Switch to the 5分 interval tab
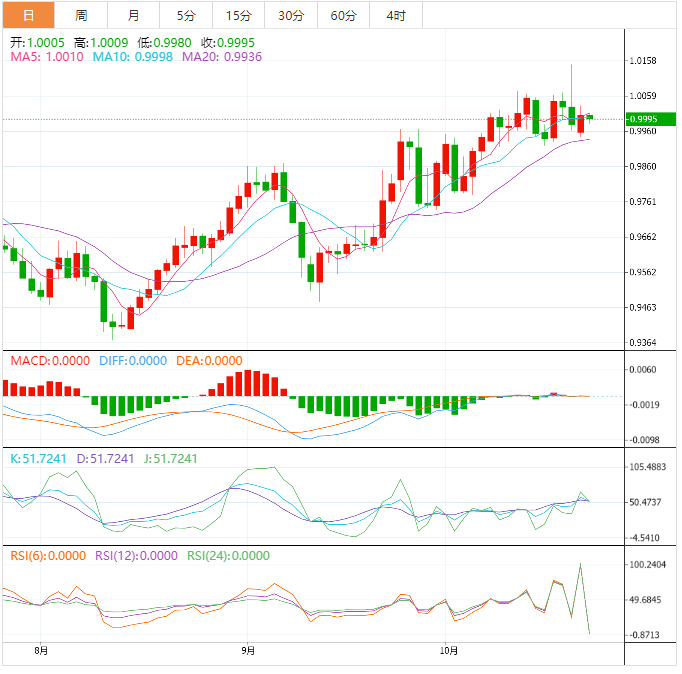The height and width of the screenshot is (674, 682). click(x=186, y=15)
